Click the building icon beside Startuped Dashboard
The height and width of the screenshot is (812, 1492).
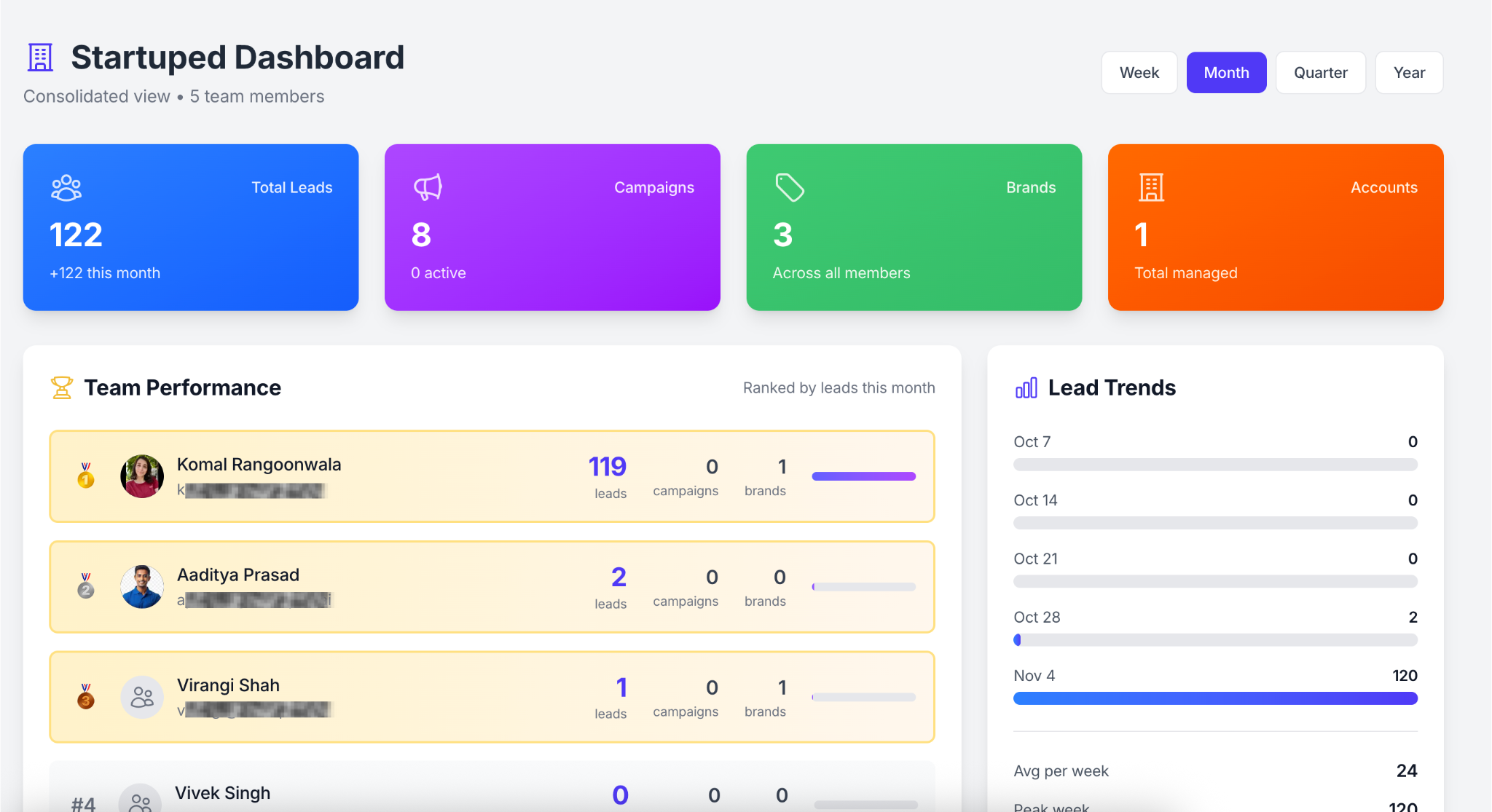point(40,58)
